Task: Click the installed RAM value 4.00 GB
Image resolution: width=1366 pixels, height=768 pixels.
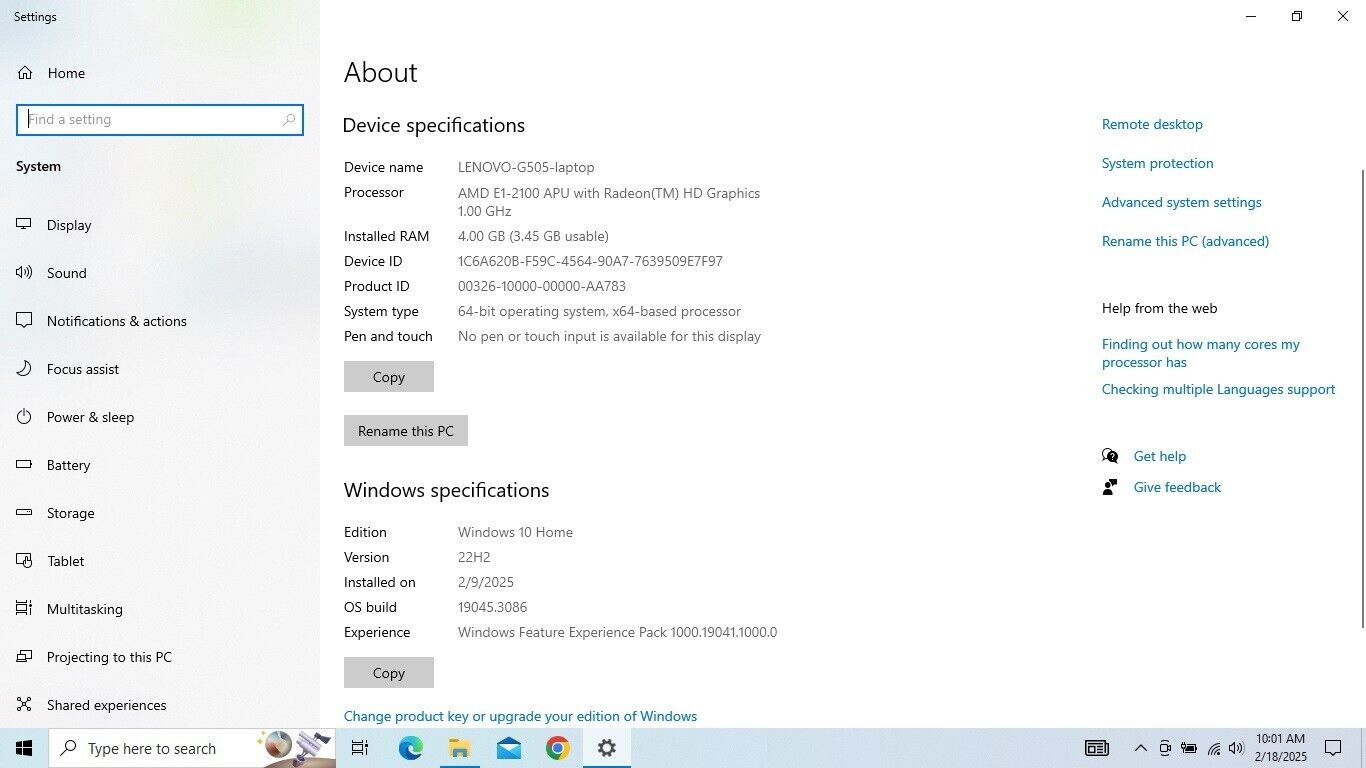Action: (533, 236)
